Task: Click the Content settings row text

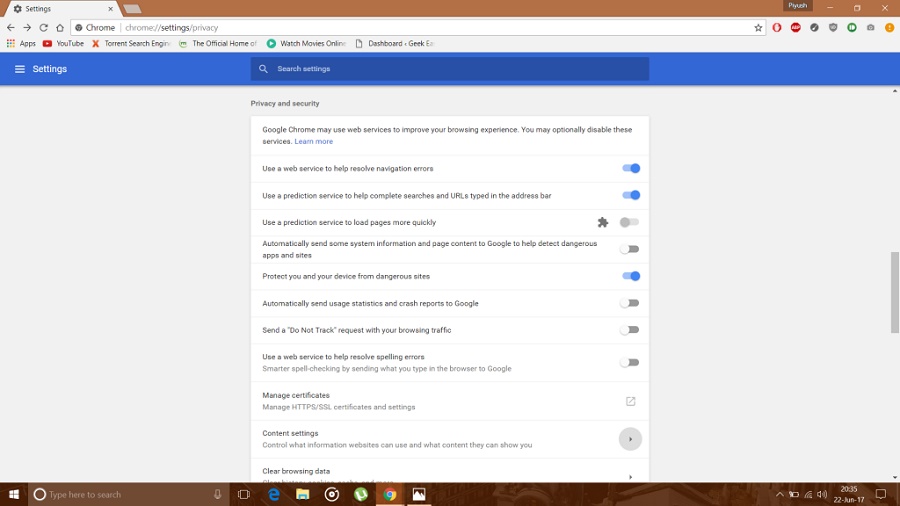Action: click(290, 433)
